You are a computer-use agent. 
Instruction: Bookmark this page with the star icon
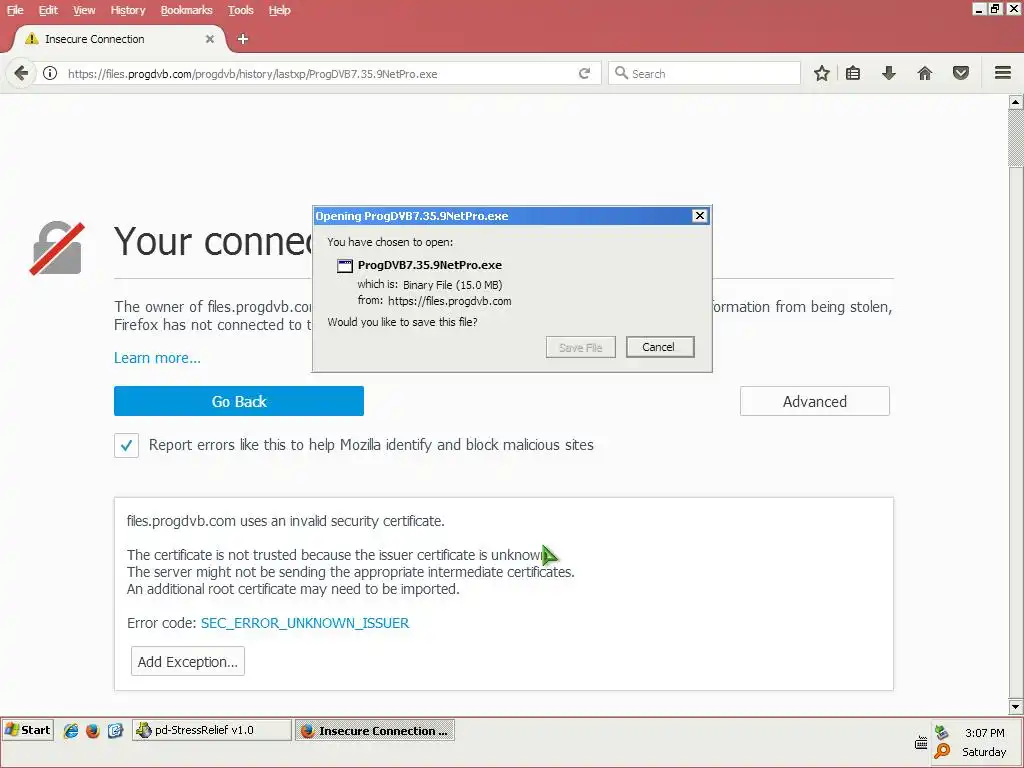(x=822, y=73)
